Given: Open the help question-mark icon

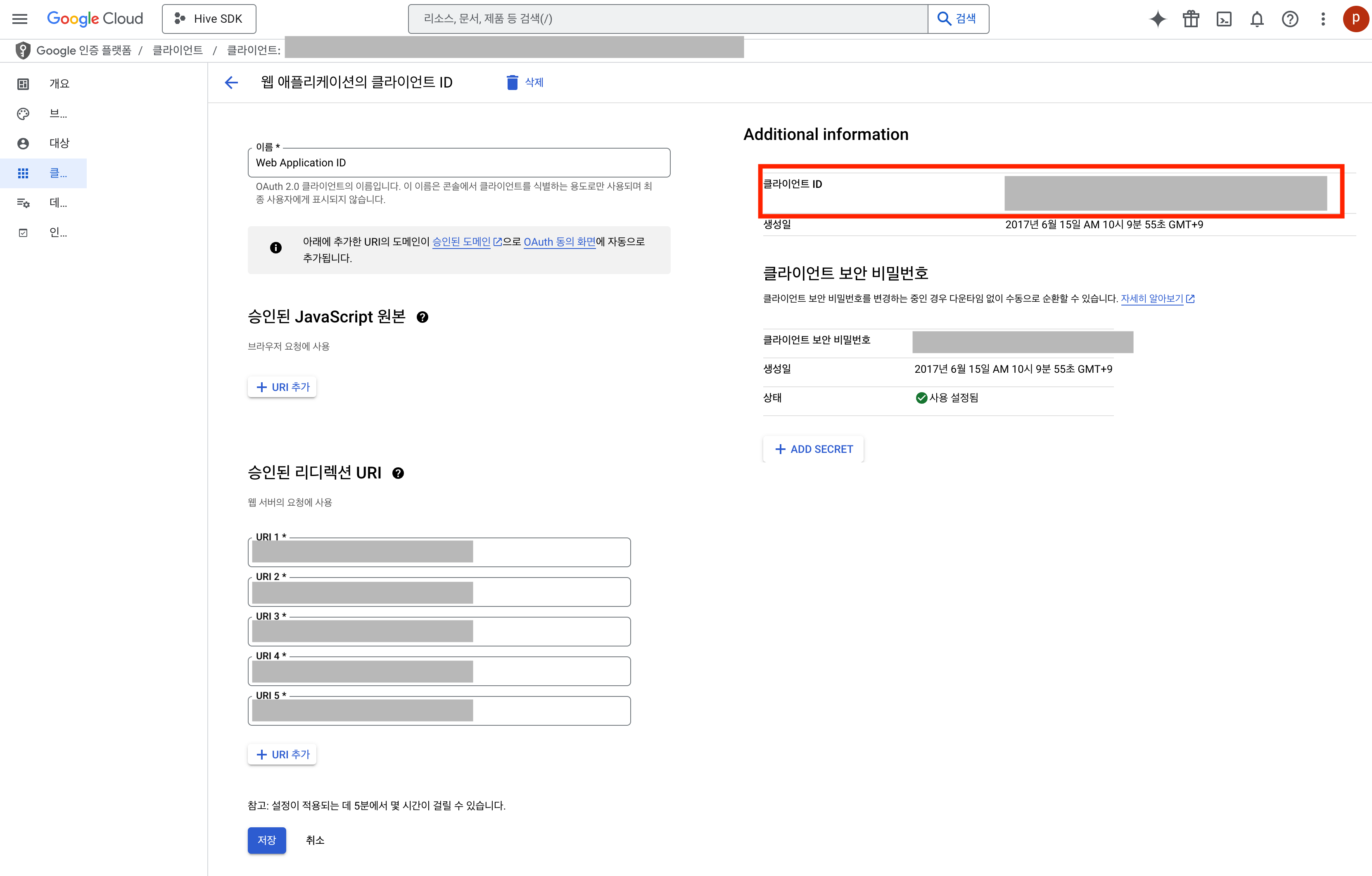Looking at the screenshot, I should (1290, 19).
